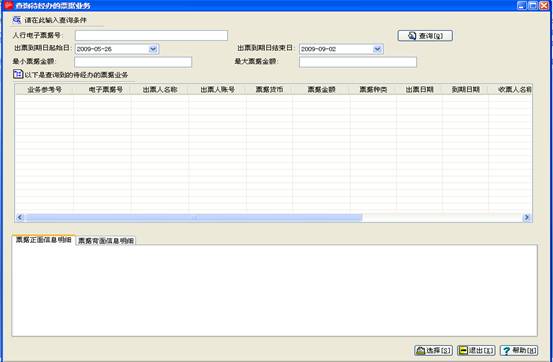The height and width of the screenshot is (362, 553).
Task: Close the window
Action: pos(544,5)
